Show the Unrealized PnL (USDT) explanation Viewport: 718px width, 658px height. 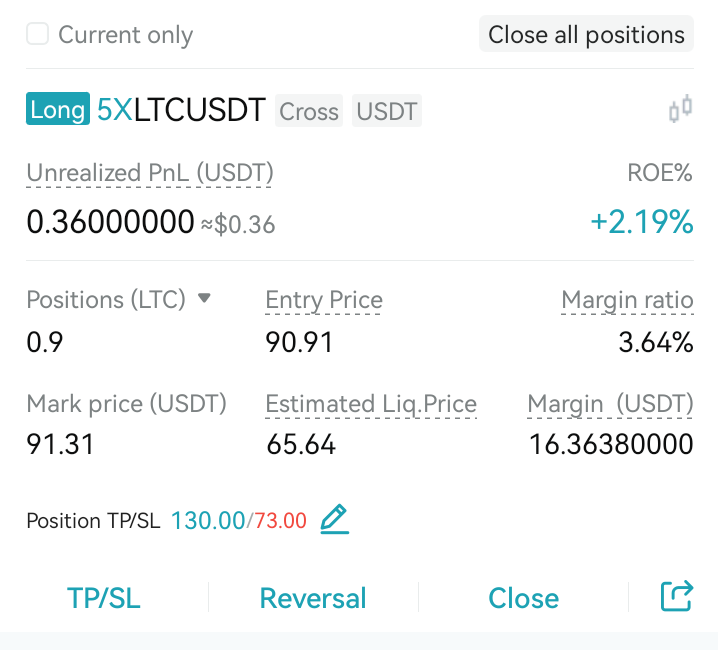[x=150, y=174]
